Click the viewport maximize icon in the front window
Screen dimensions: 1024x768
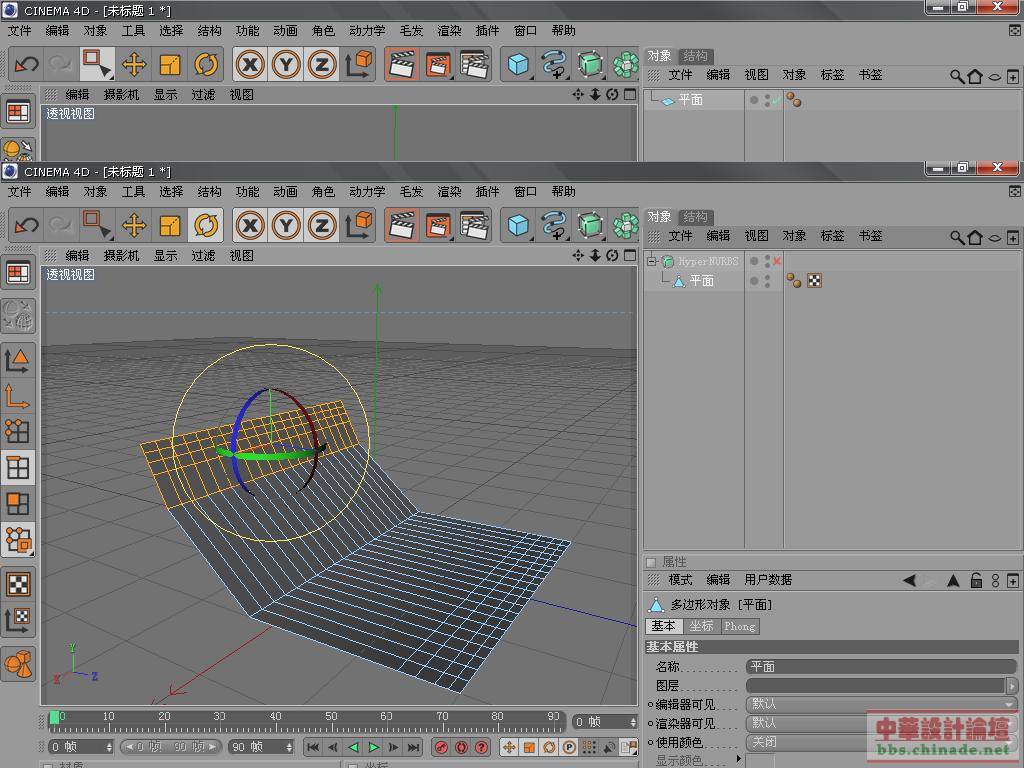click(630, 255)
